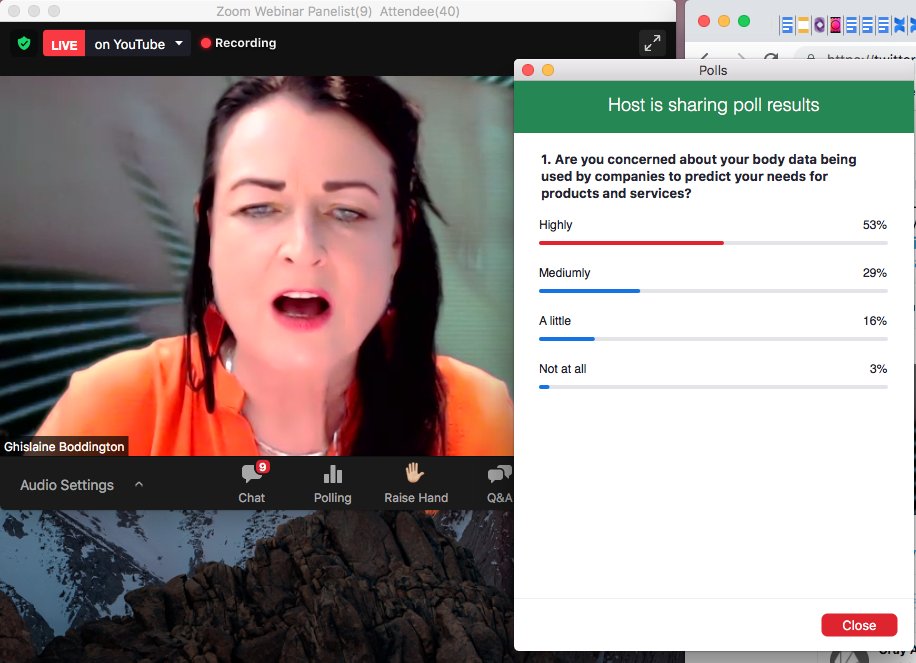The width and height of the screenshot is (916, 663).
Task: Click the red Close button in Polls
Action: coord(859,625)
